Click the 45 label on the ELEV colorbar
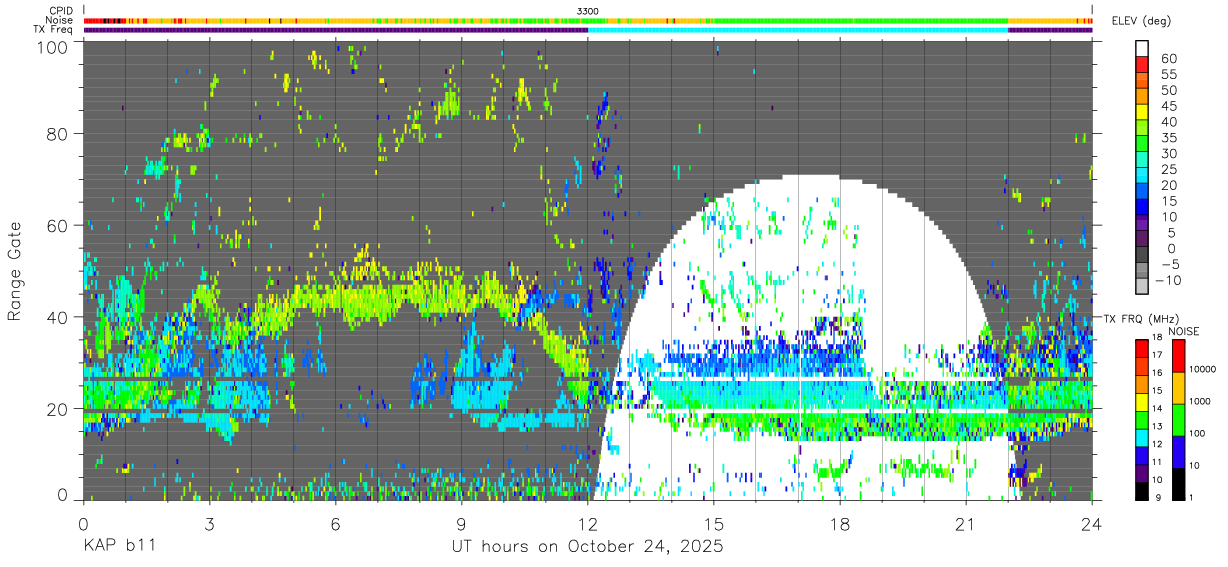 1169,106
